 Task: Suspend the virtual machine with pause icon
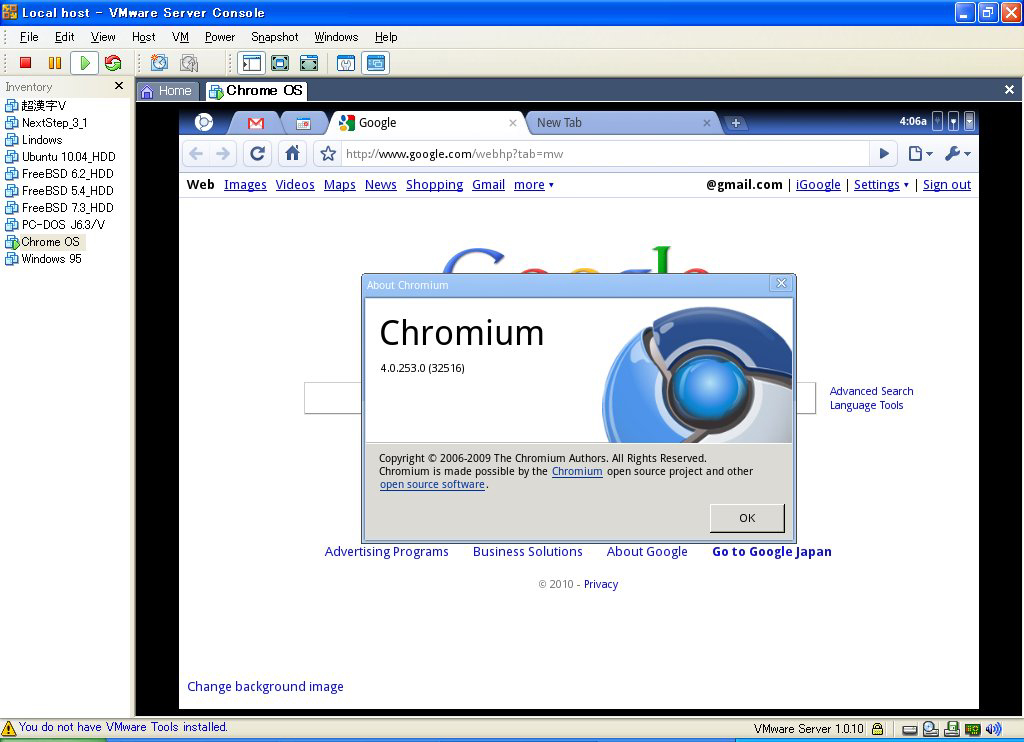[x=55, y=63]
